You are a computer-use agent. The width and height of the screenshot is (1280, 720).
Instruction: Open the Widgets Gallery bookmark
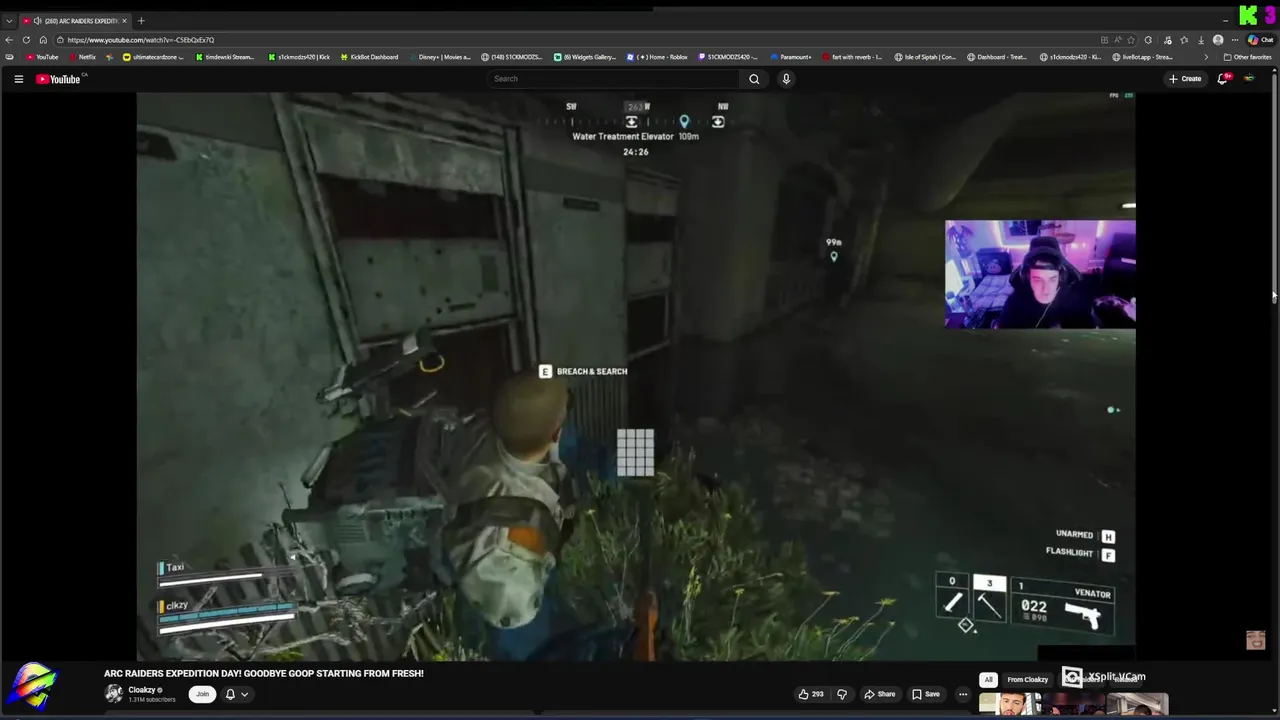click(x=585, y=57)
